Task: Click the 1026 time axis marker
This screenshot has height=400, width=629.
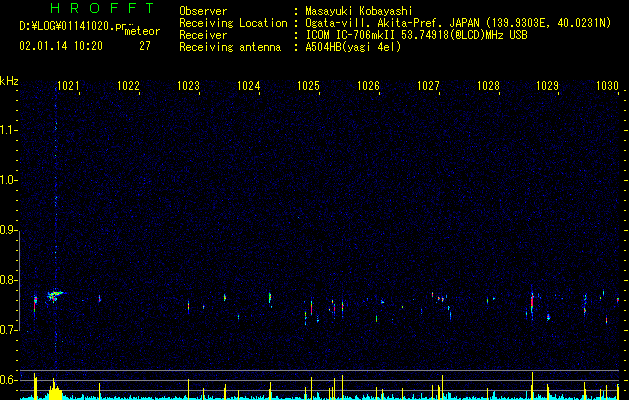Action: point(368,86)
